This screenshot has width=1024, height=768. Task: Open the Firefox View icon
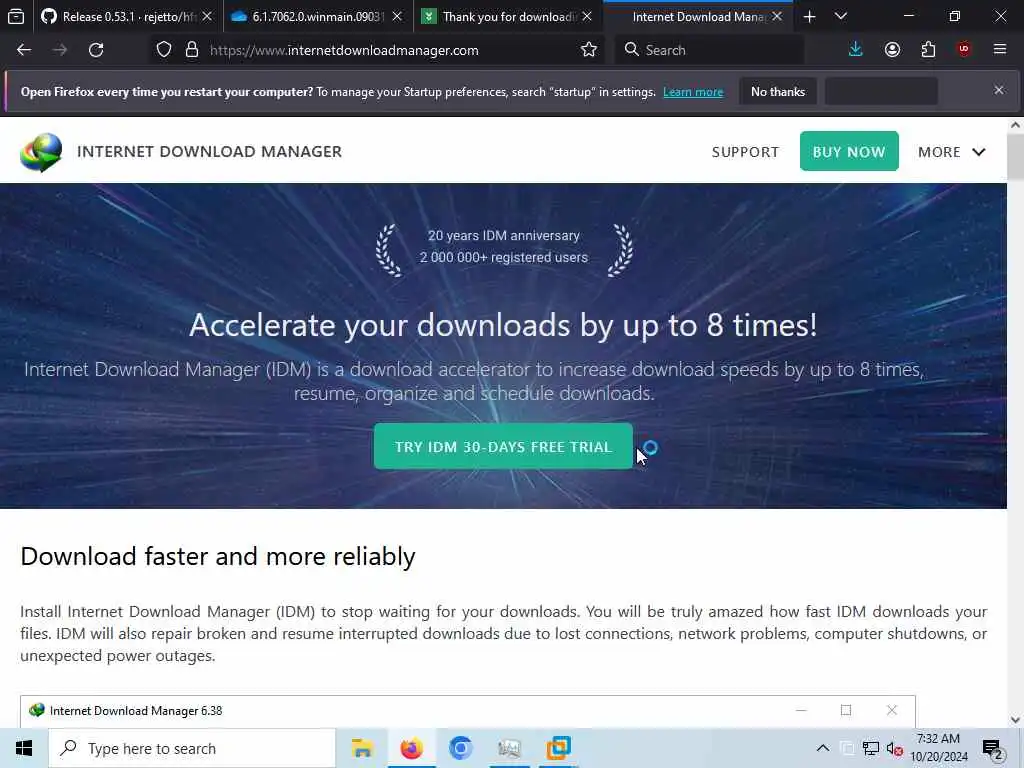(x=16, y=16)
